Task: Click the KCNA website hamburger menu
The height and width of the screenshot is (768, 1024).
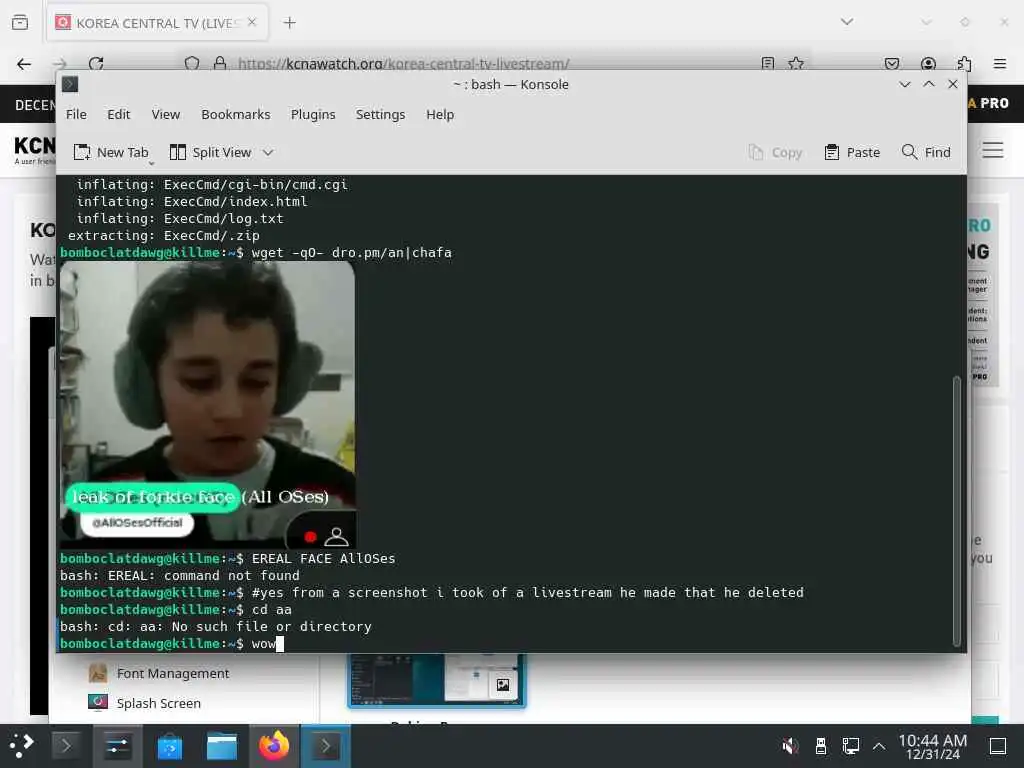Action: pyautogui.click(x=993, y=150)
